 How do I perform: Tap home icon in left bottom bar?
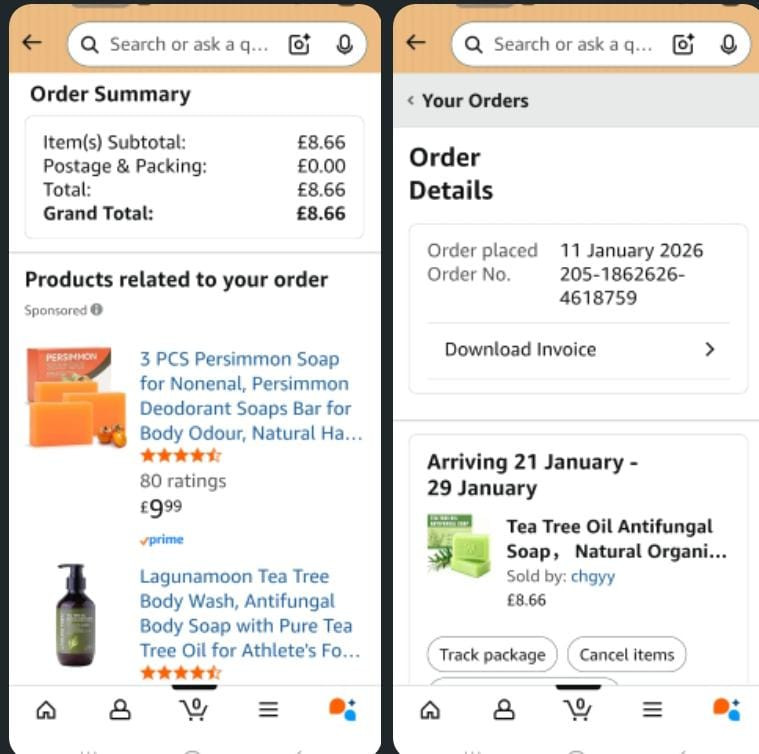click(46, 710)
